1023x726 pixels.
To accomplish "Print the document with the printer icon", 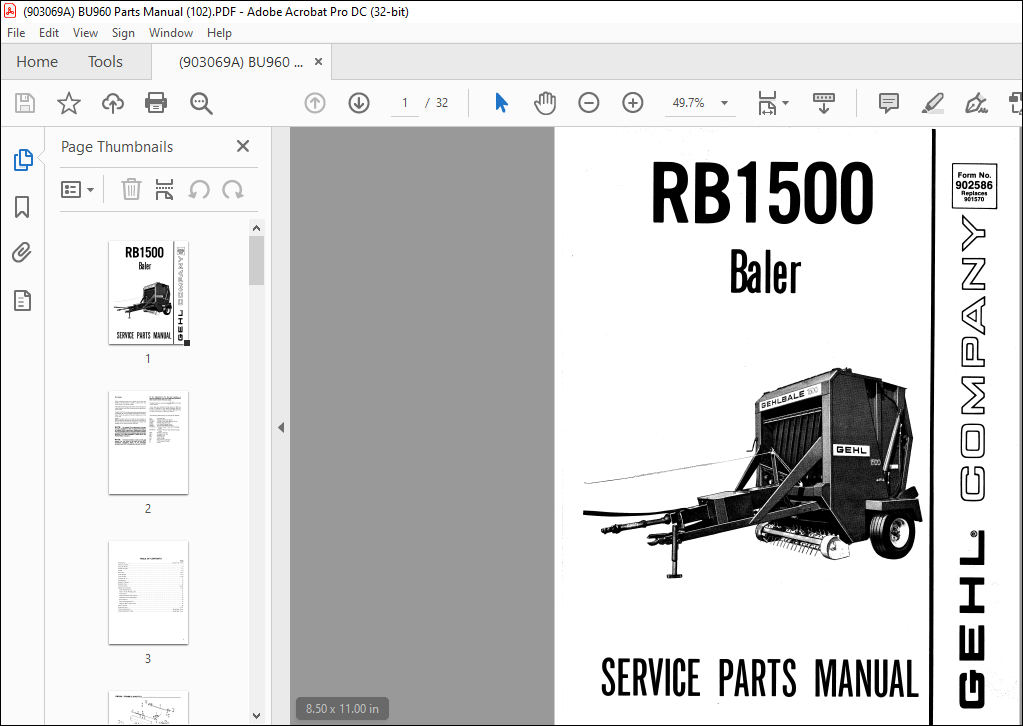I will tap(156, 103).
